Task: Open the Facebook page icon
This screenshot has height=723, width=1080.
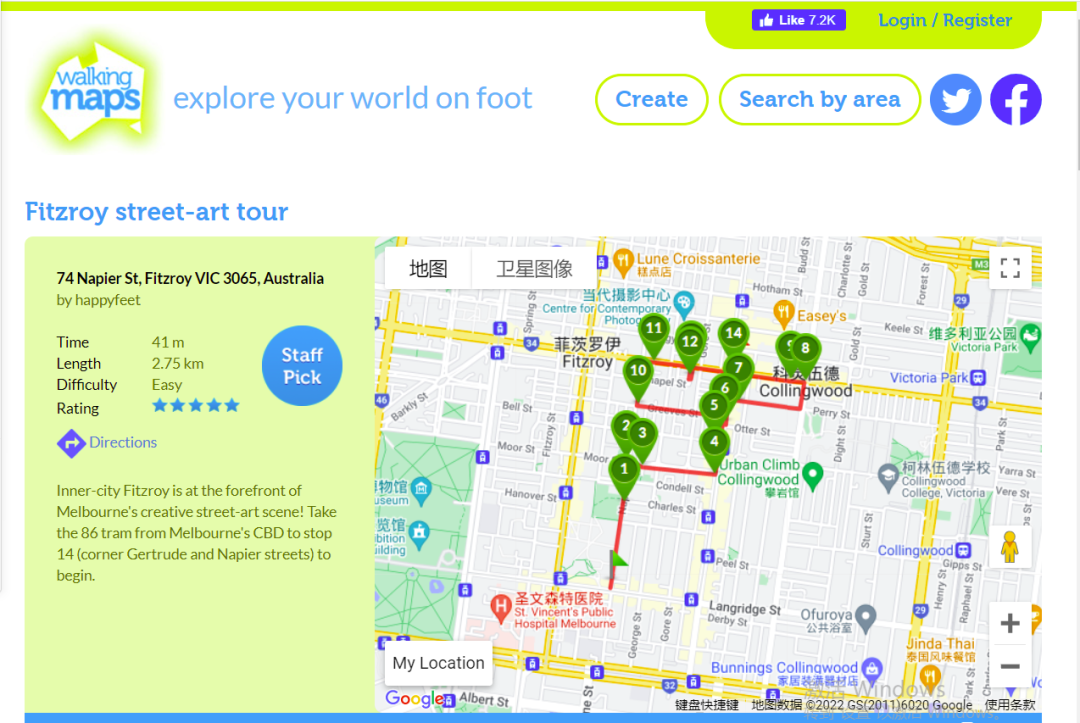Action: (1015, 100)
